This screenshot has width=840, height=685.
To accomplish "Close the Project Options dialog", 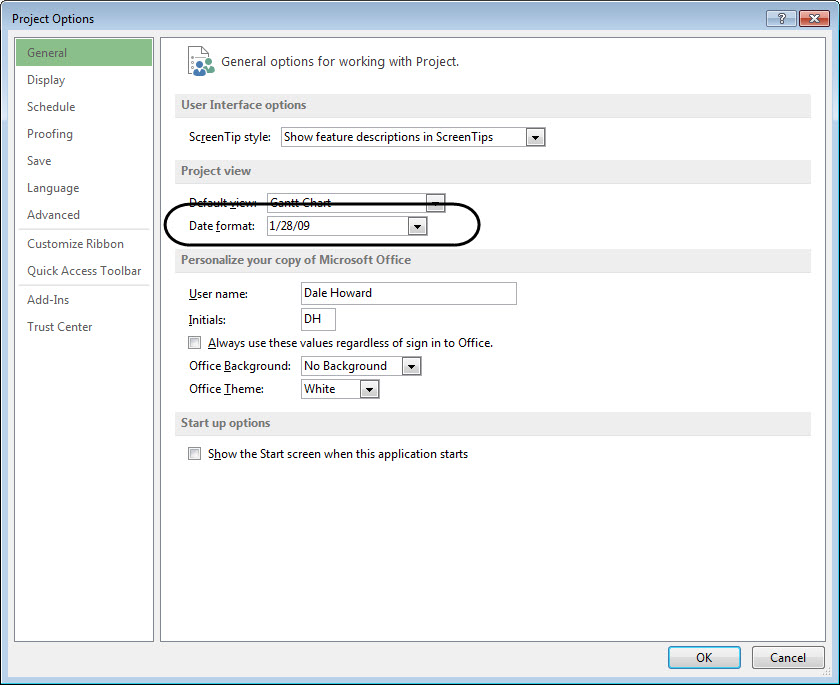I will point(814,19).
